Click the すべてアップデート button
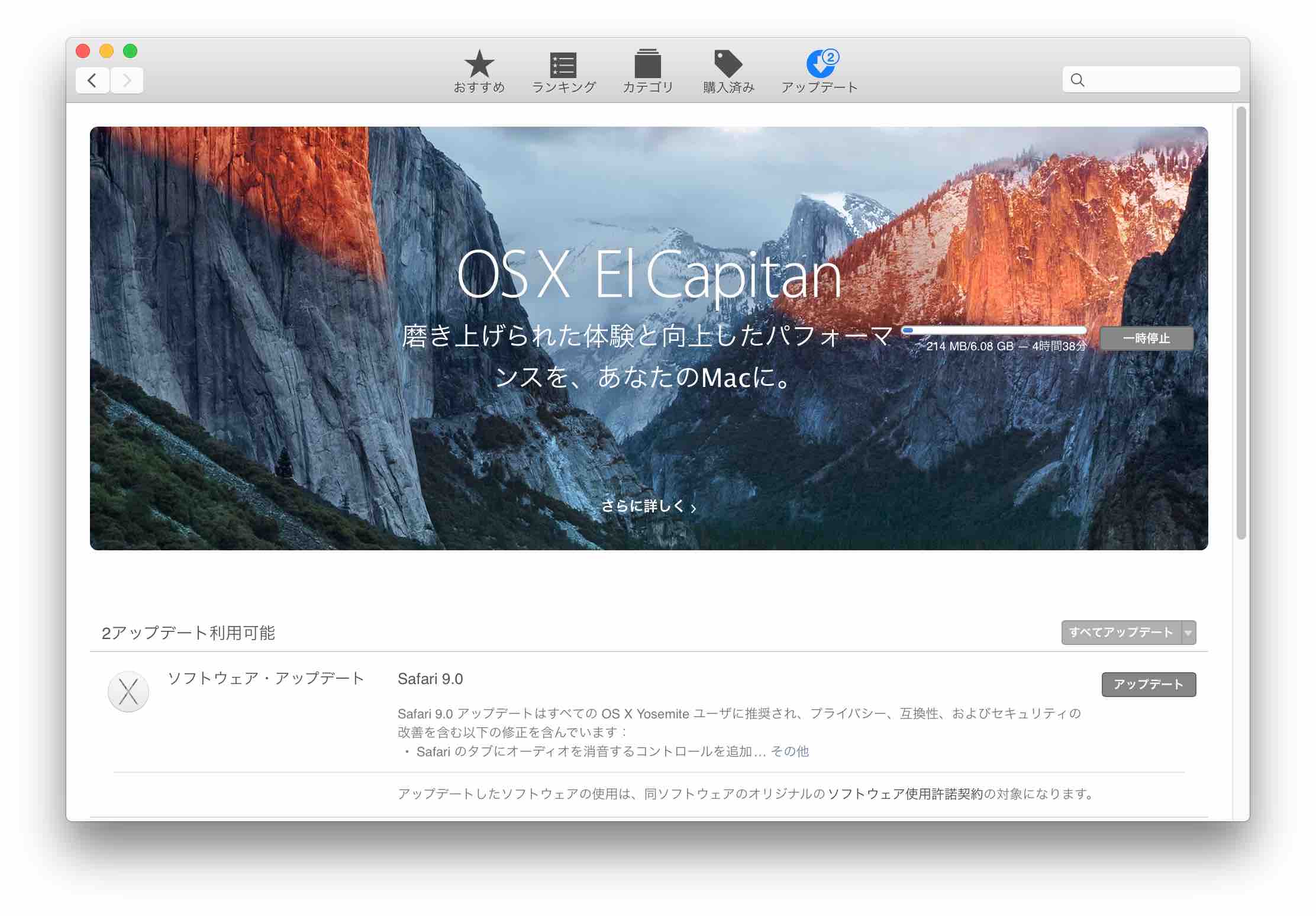 [1121, 633]
